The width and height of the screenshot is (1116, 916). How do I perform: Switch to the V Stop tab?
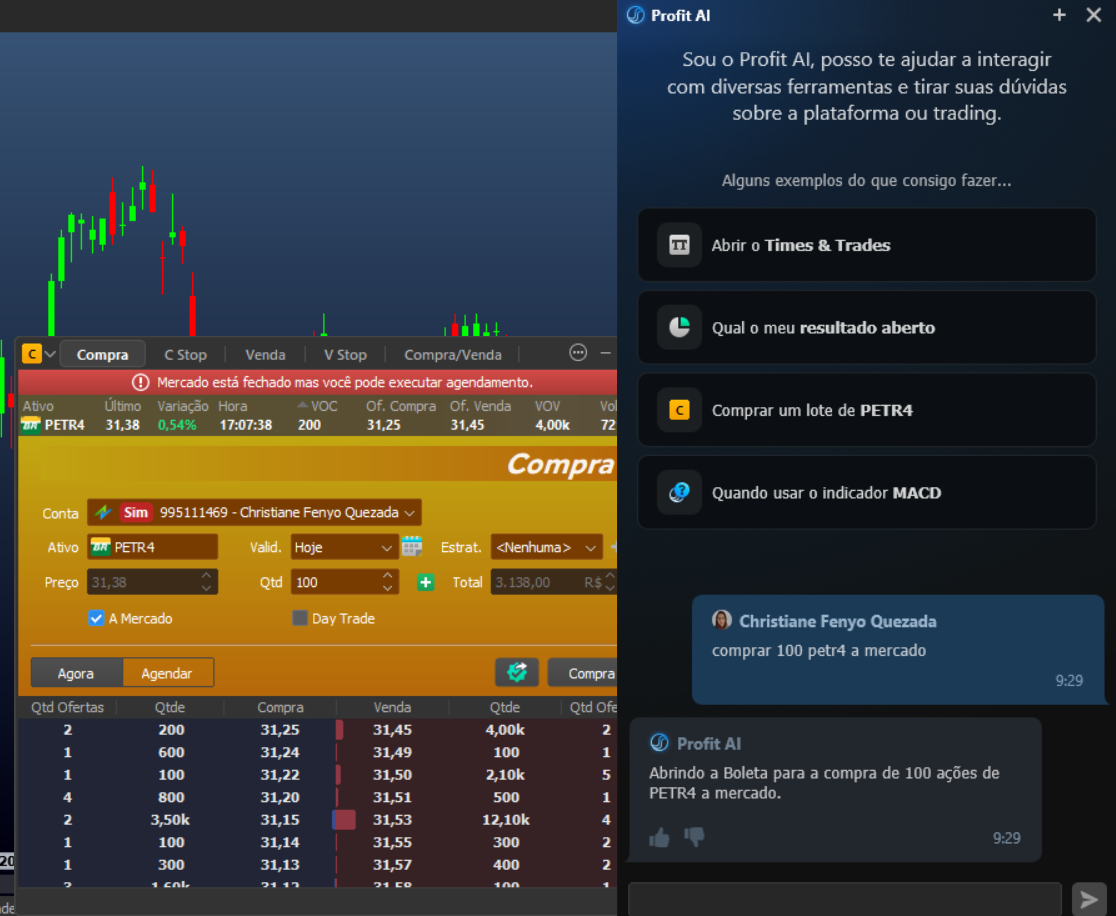point(345,354)
